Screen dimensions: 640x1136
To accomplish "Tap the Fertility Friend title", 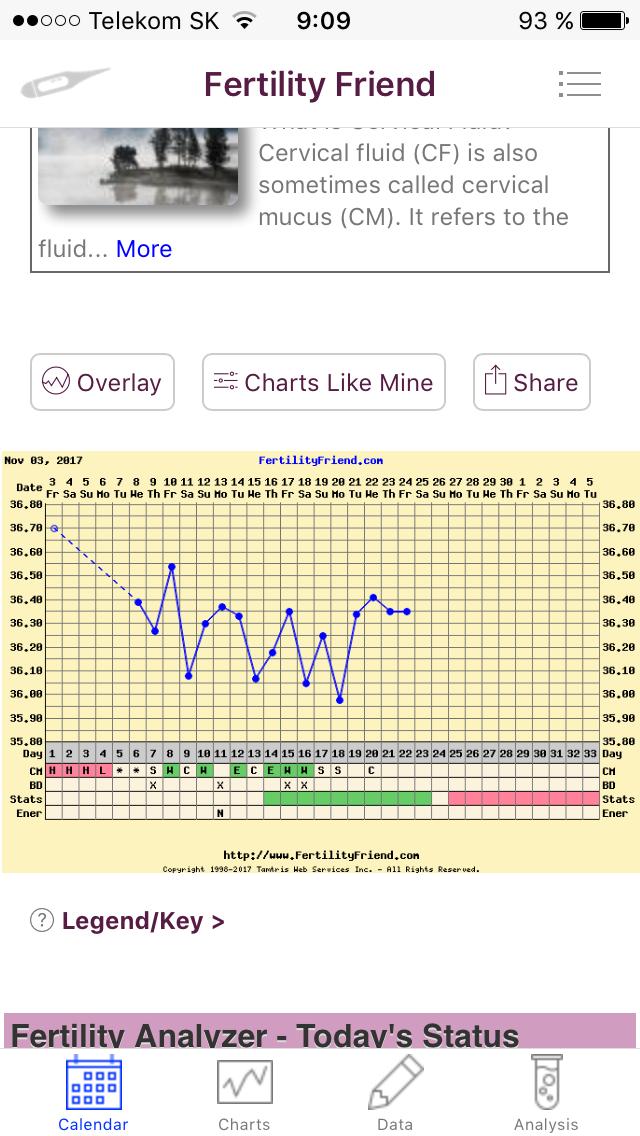I will (x=320, y=84).
